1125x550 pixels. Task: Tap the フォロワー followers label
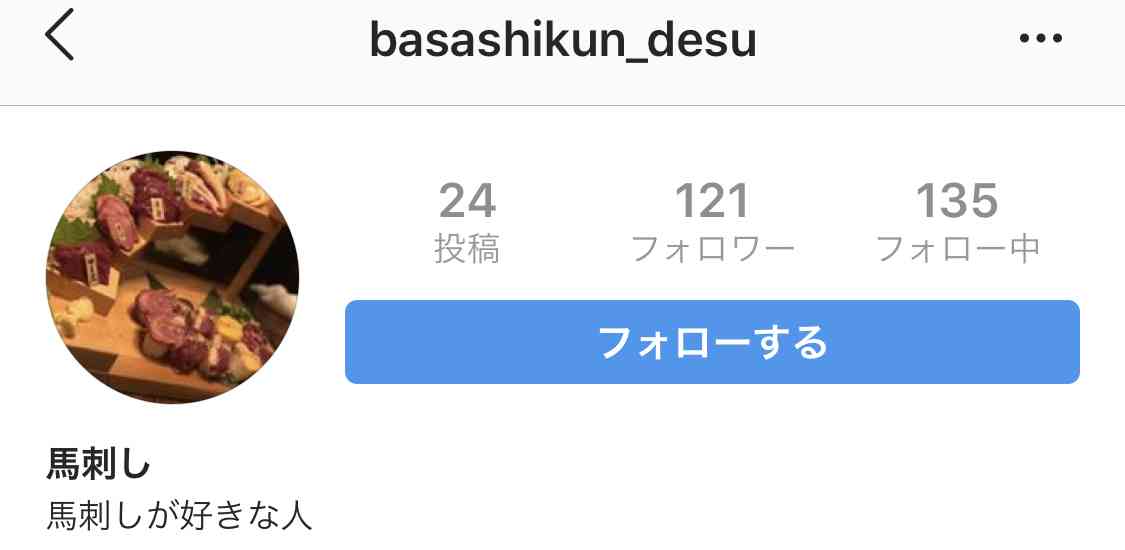coord(712,249)
